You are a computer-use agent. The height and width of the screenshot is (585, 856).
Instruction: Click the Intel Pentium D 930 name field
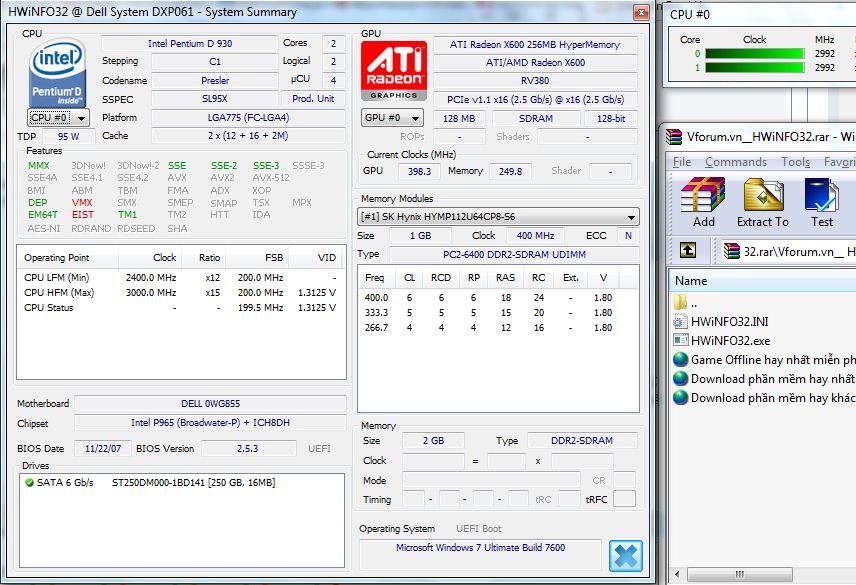tap(189, 44)
